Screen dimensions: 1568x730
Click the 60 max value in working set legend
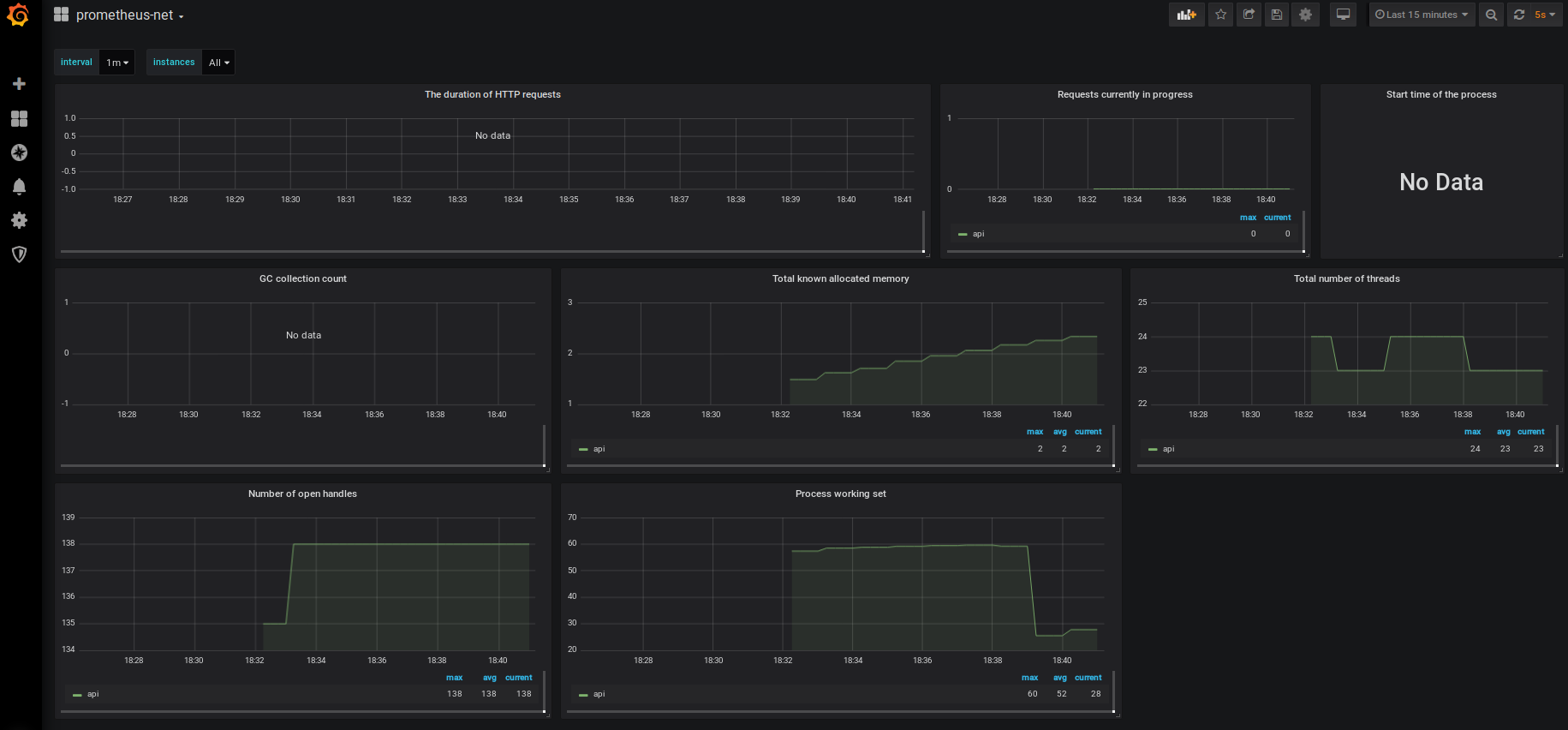[1032, 694]
